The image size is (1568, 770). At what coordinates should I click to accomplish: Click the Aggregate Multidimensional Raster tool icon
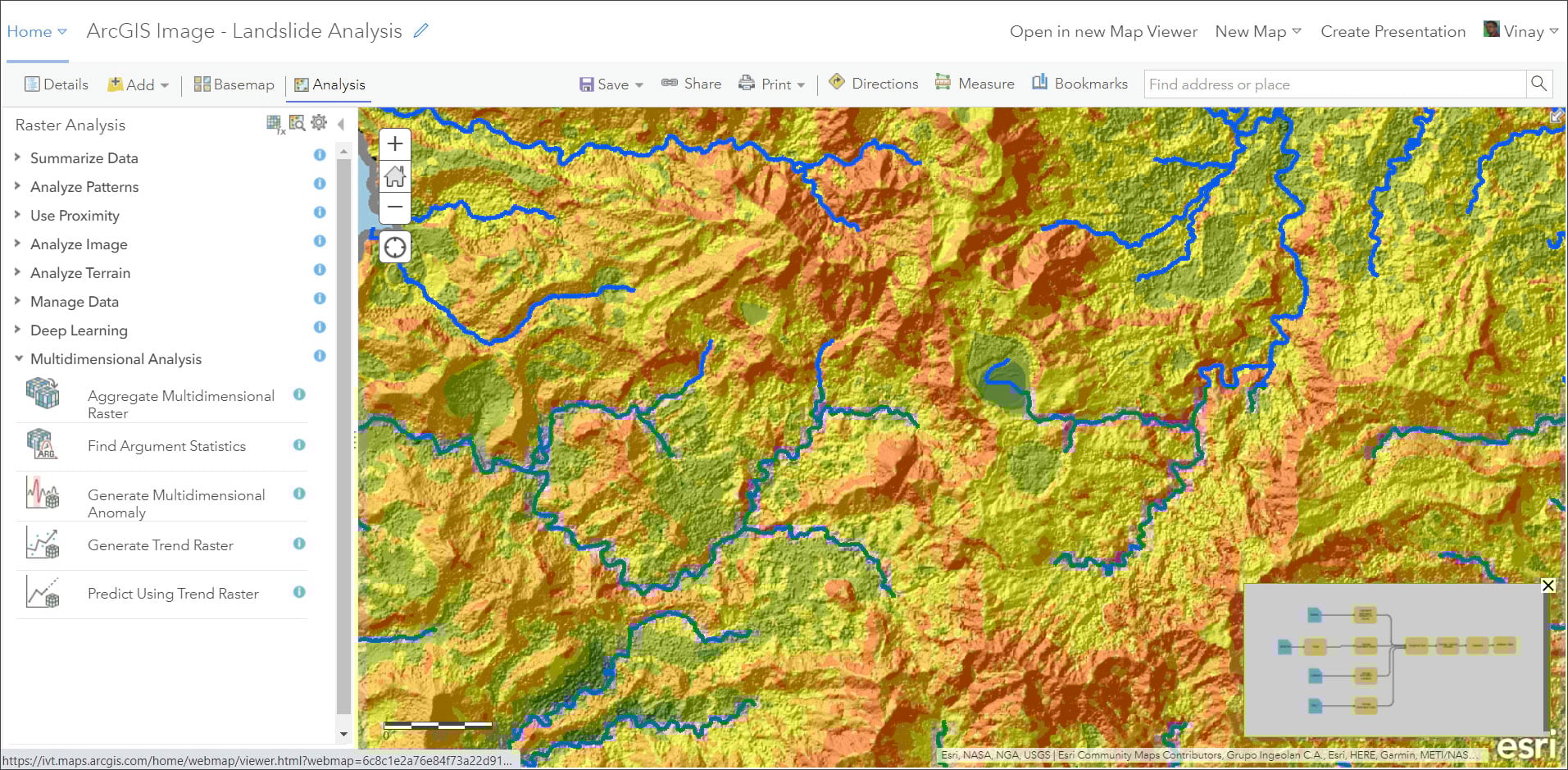43,394
